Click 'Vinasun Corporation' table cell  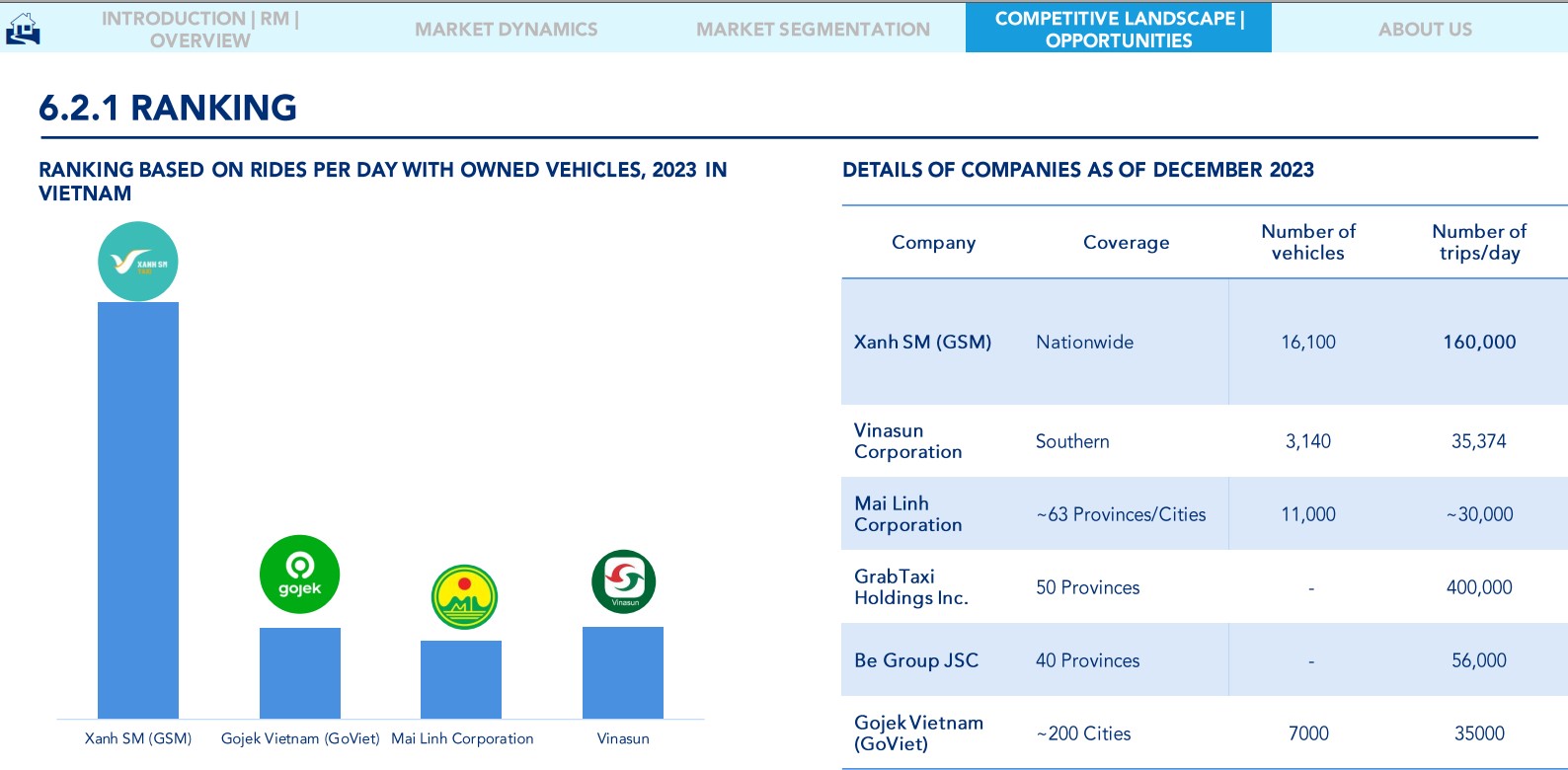point(907,441)
